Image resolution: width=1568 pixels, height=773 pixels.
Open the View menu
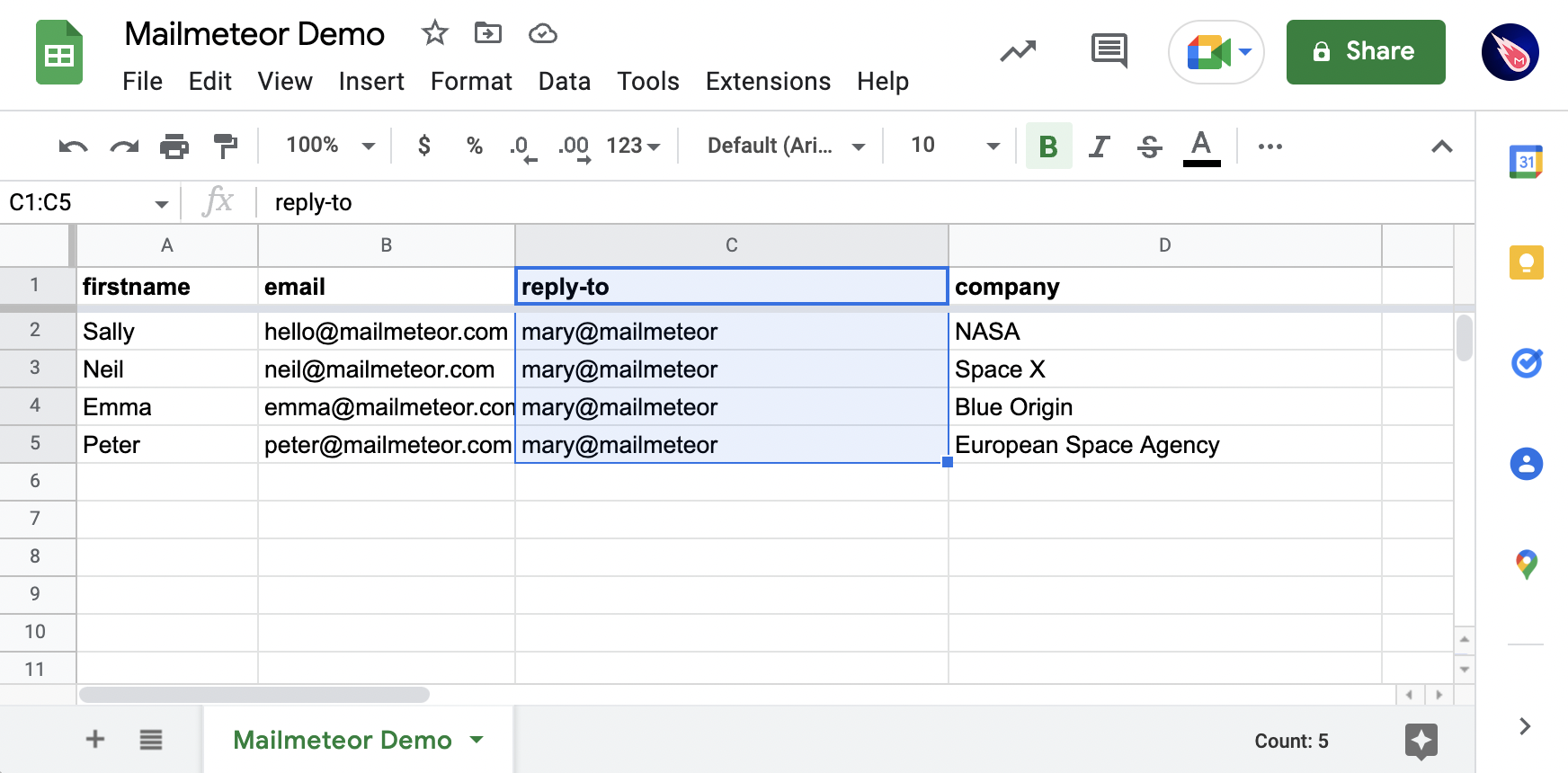285,82
